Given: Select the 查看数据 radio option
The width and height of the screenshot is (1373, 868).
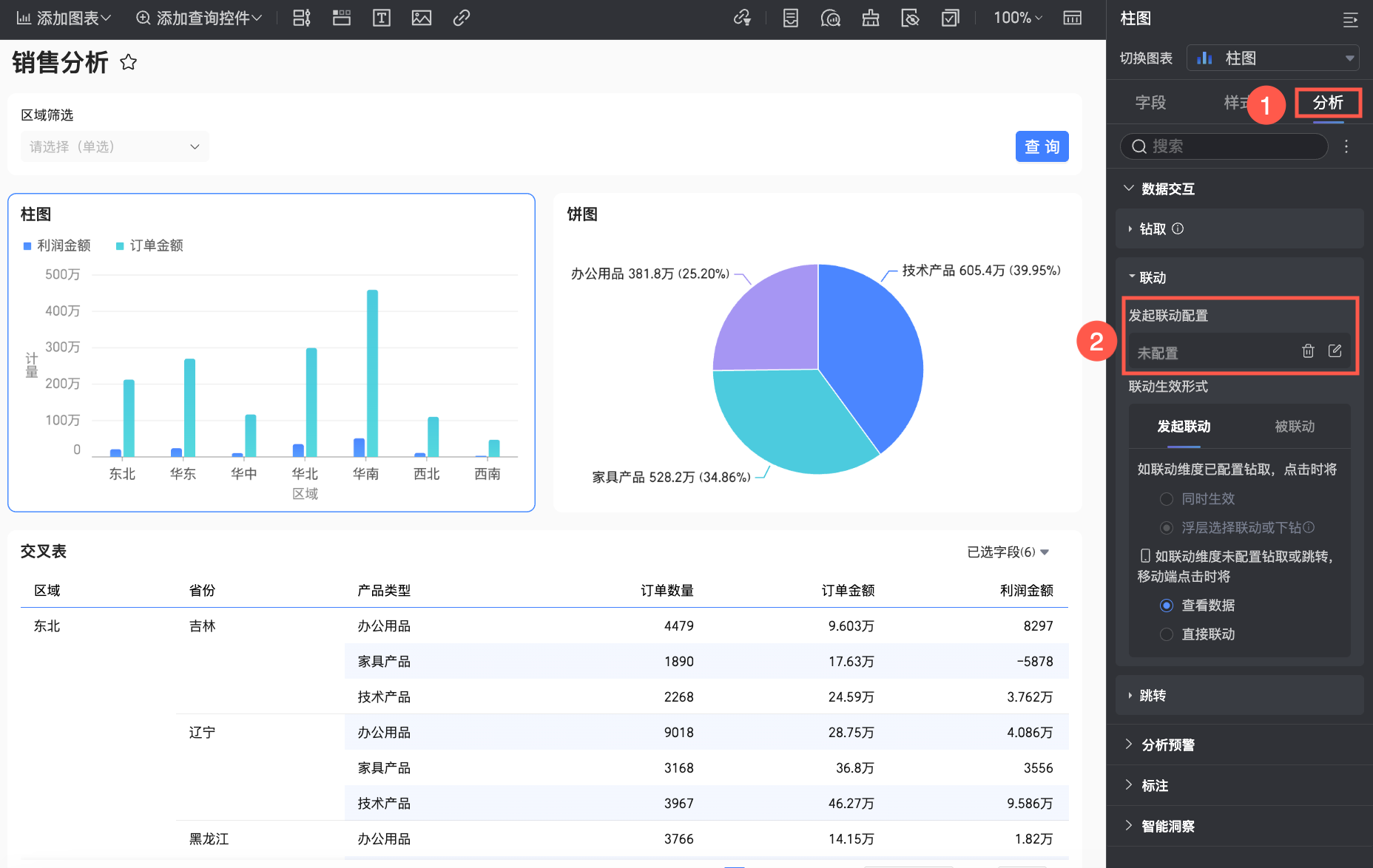Looking at the screenshot, I should pos(1167,606).
